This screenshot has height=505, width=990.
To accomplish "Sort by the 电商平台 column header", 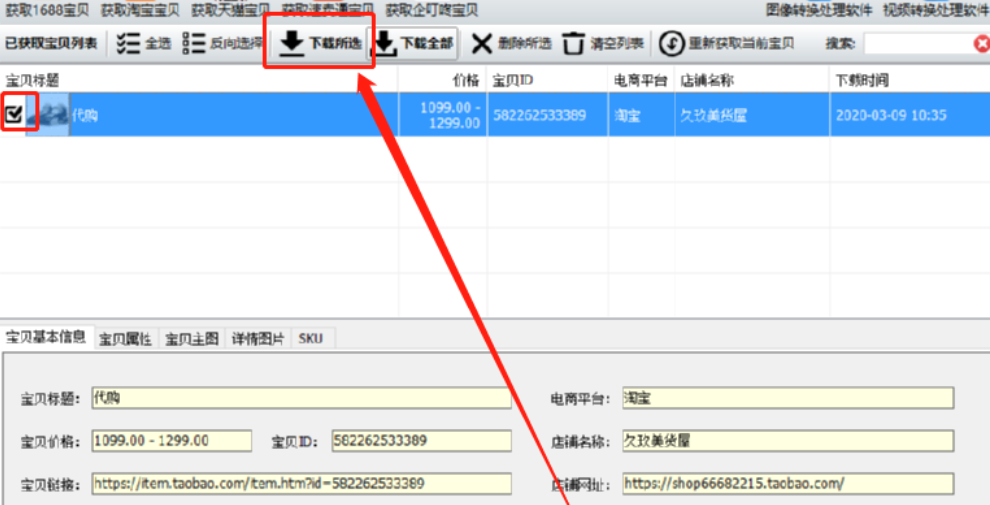I will (x=641, y=80).
